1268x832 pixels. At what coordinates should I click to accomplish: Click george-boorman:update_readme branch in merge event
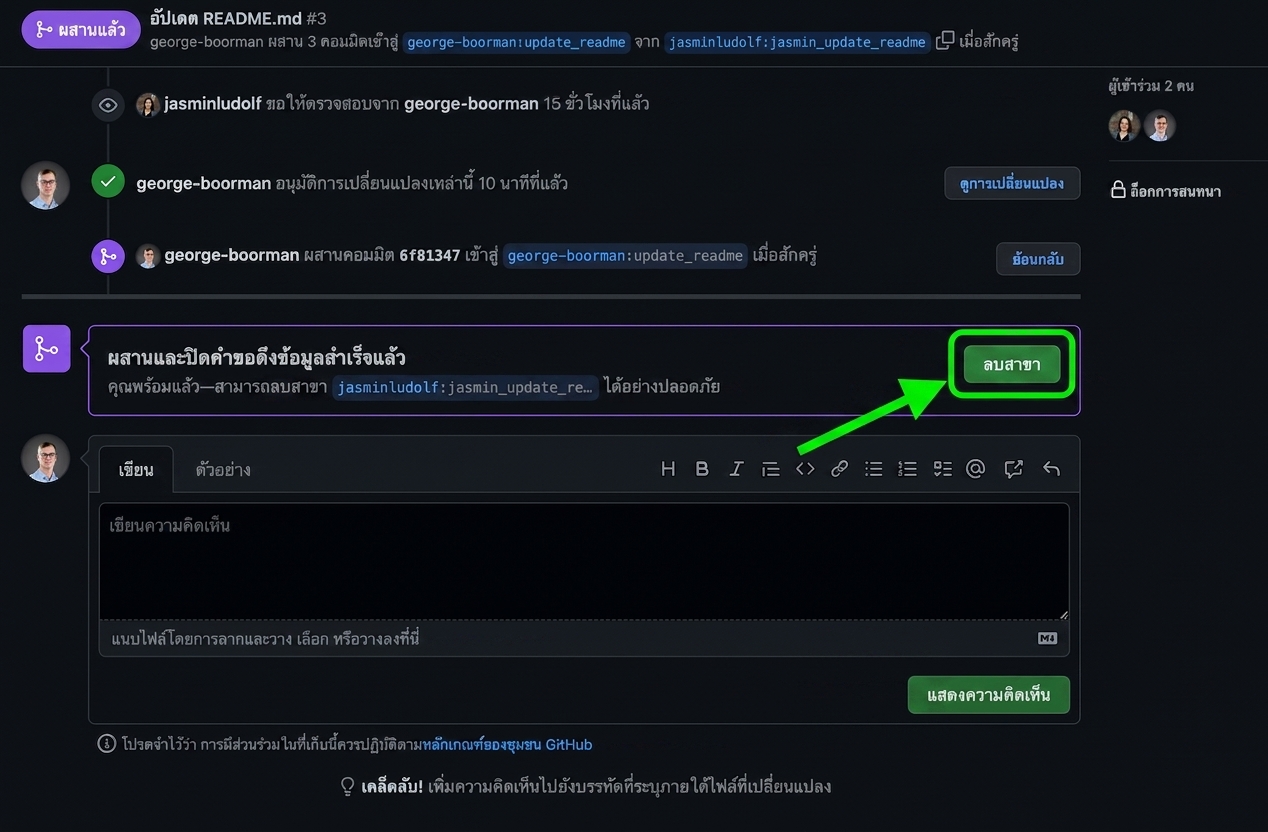point(625,256)
